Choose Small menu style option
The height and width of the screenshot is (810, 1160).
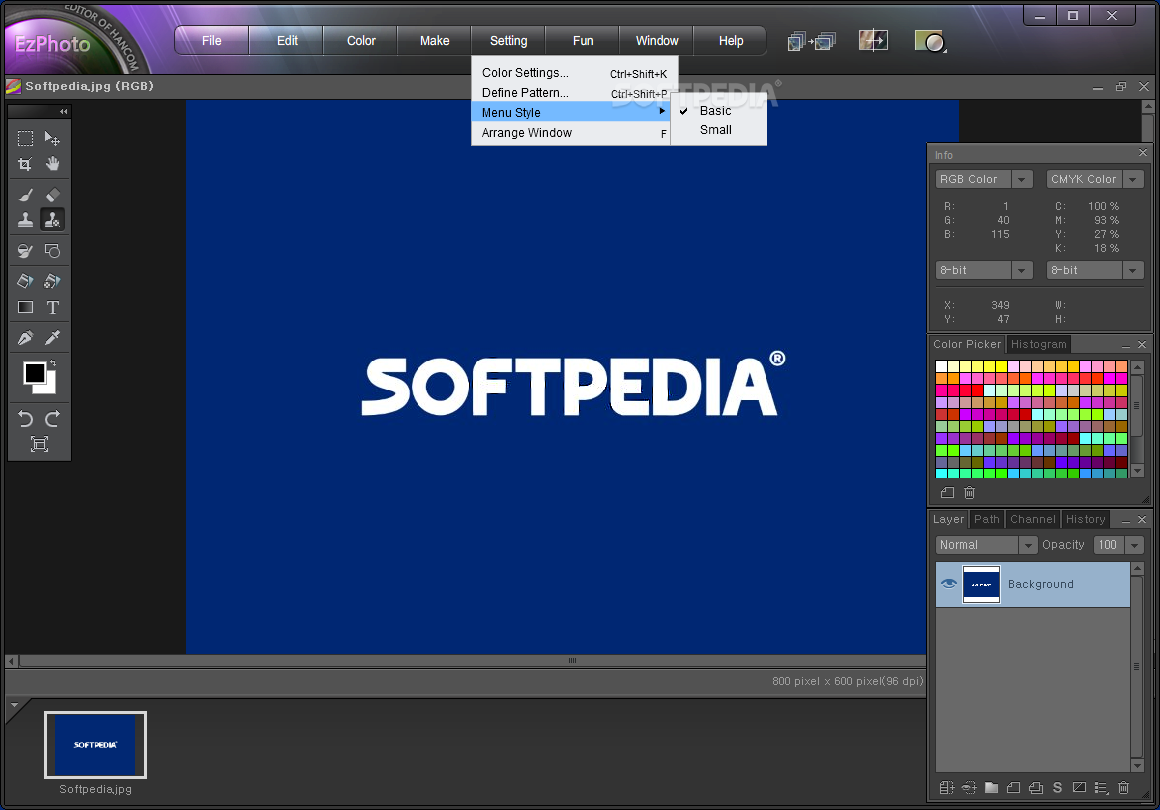click(x=715, y=130)
